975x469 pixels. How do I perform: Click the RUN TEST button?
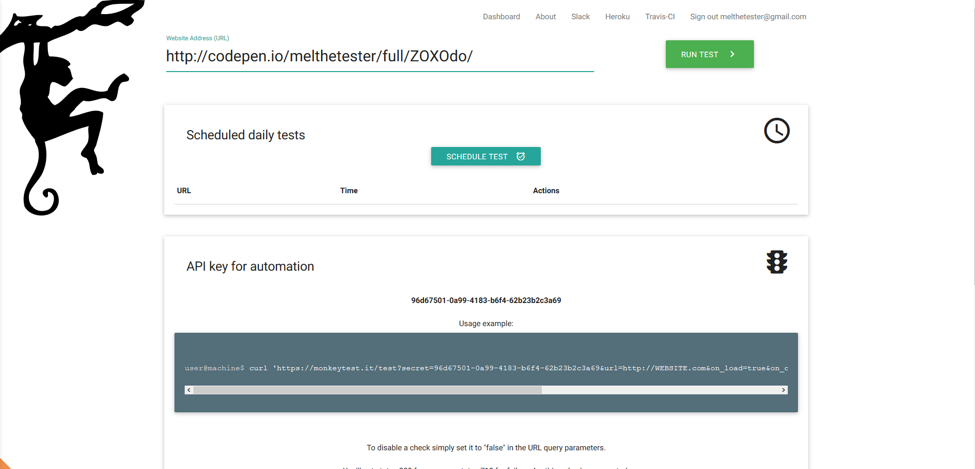709,54
